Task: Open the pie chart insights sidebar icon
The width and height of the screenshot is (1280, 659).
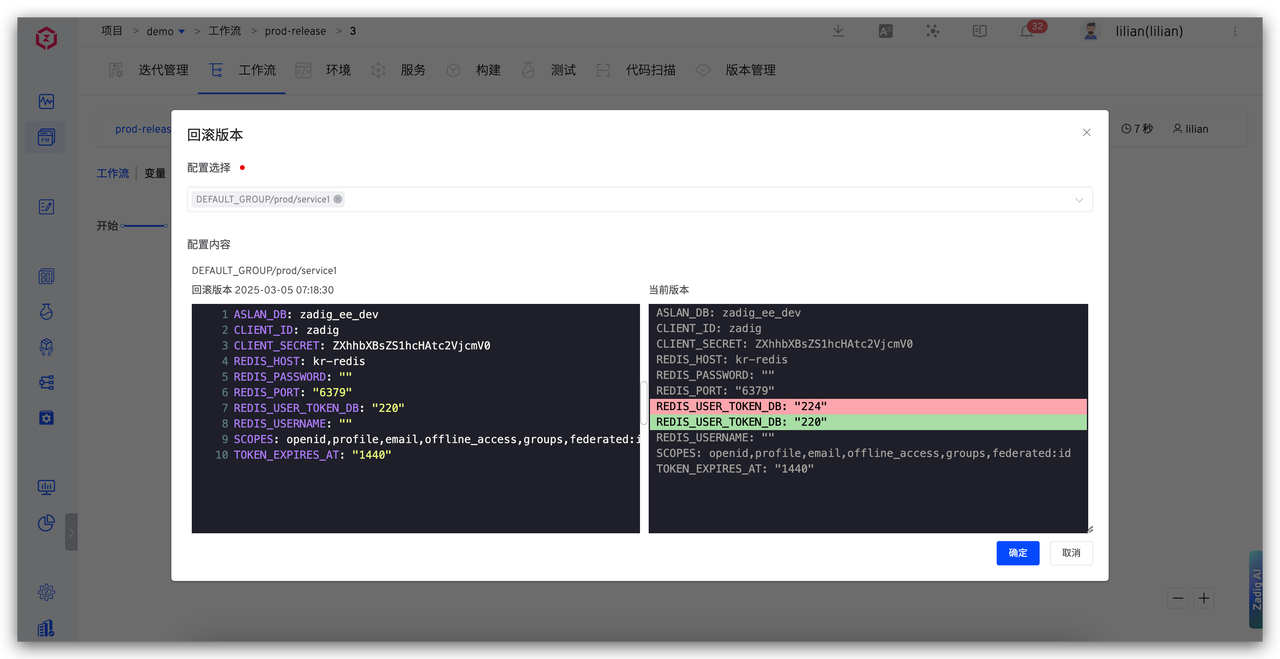Action: click(x=46, y=523)
